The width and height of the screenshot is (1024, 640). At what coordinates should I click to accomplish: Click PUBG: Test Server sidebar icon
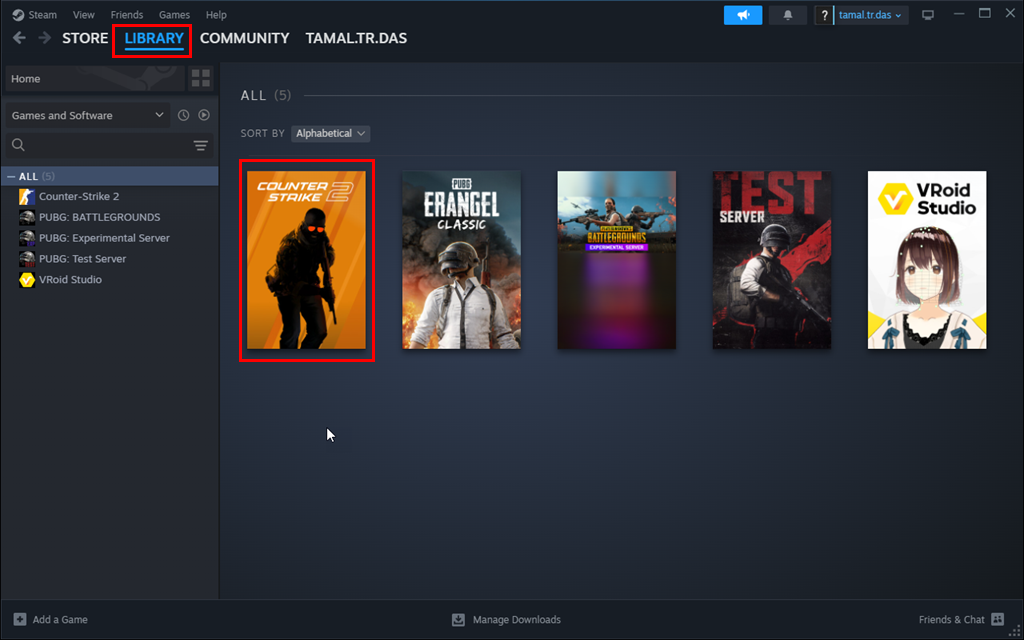(27, 259)
